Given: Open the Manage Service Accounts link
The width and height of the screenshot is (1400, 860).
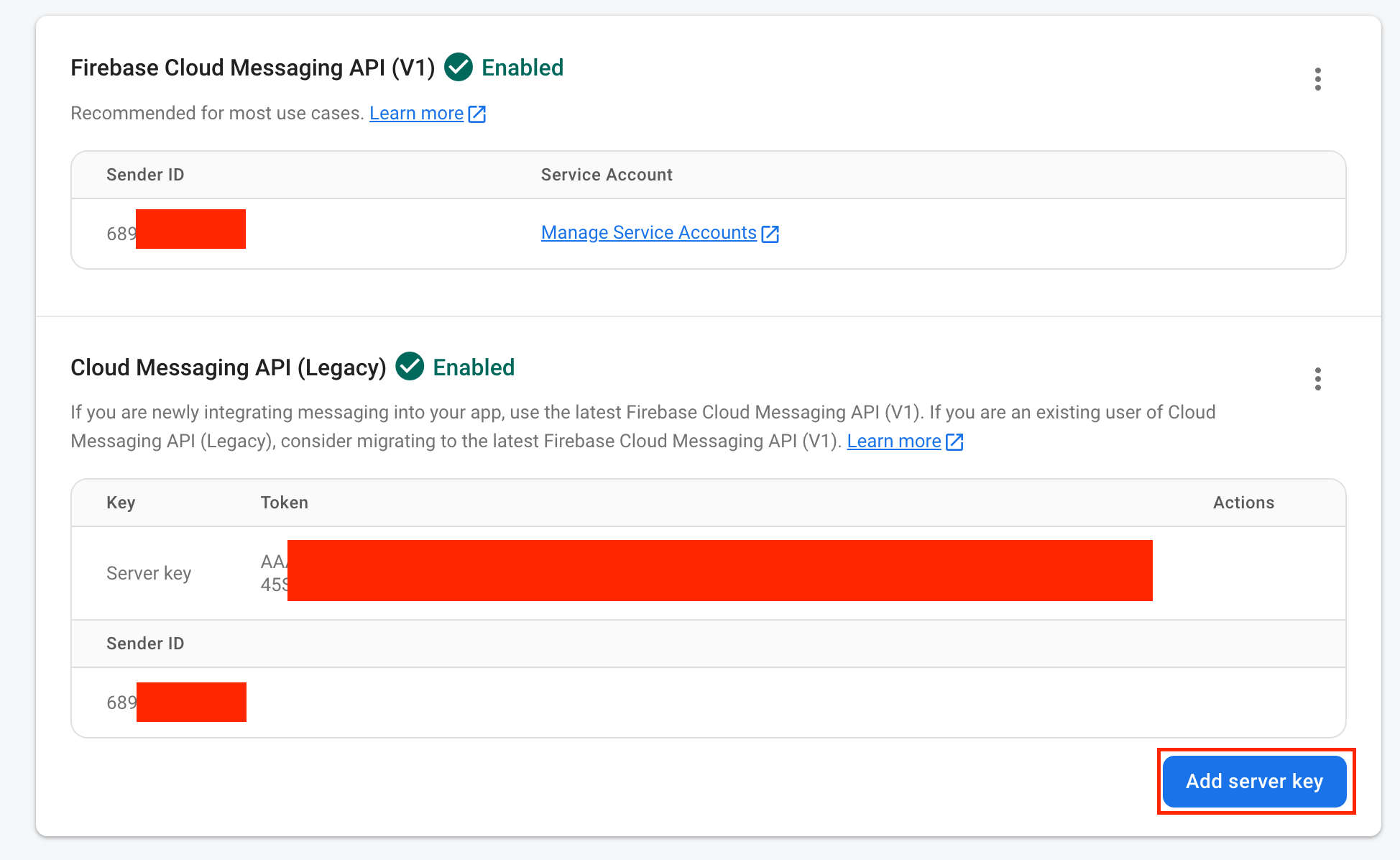Looking at the screenshot, I should [x=648, y=233].
